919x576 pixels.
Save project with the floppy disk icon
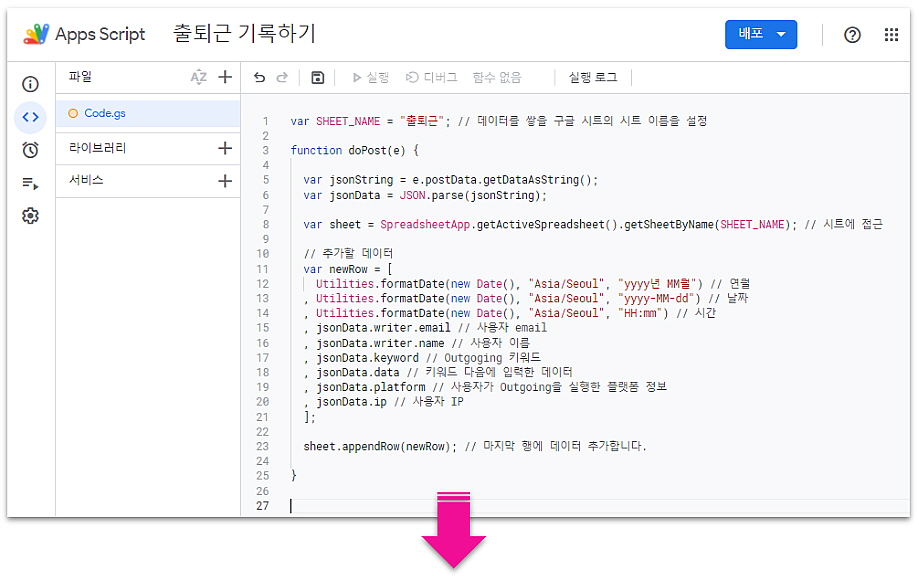pyautogui.click(x=318, y=78)
